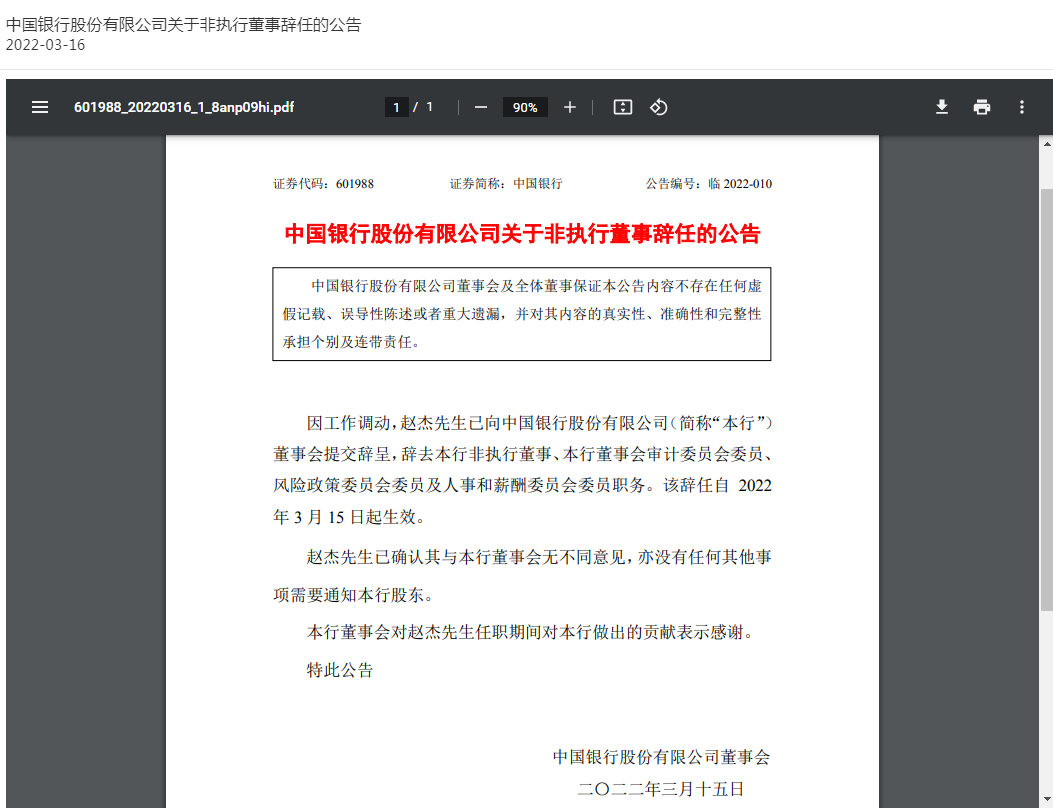Print the PDF document
1053x809 pixels.
982,107
